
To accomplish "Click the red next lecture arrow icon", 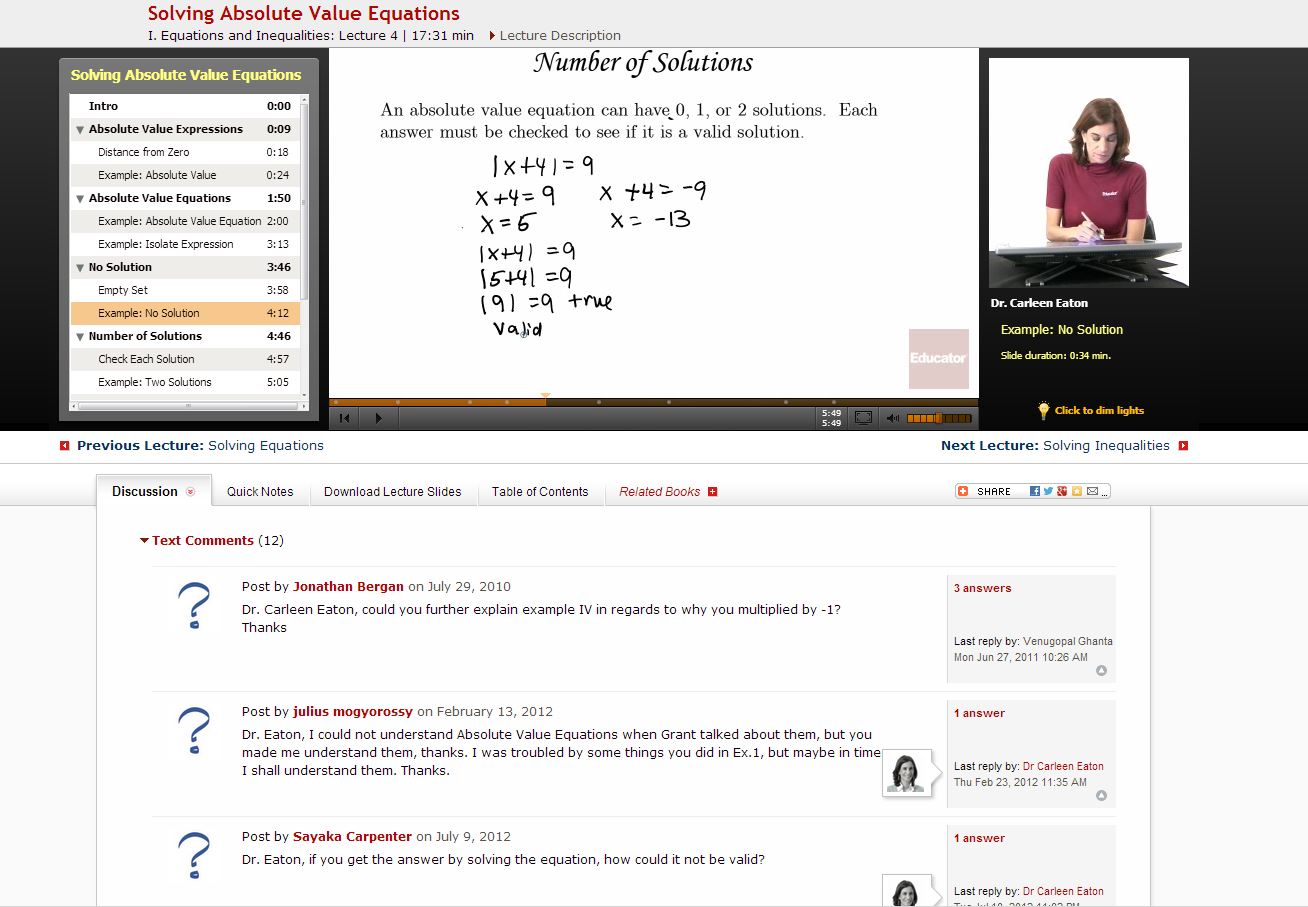I will [1183, 446].
